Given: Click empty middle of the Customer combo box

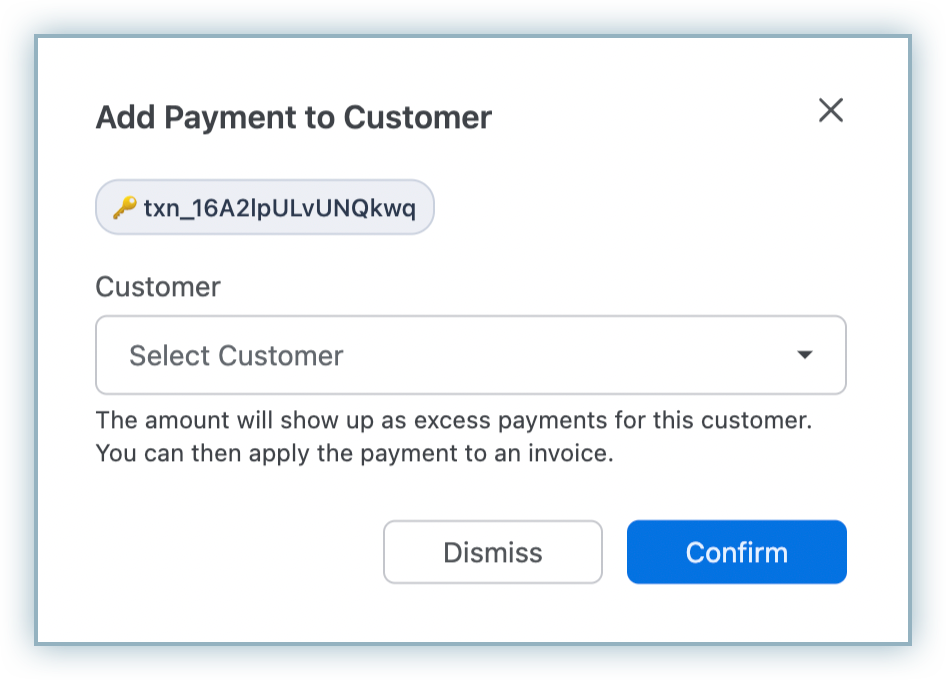Looking at the screenshot, I should 560,355.
